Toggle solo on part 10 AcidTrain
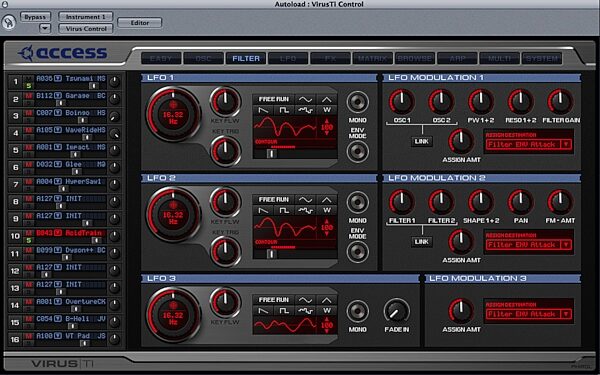The height and width of the screenshot is (375, 600). pyautogui.click(x=28, y=240)
